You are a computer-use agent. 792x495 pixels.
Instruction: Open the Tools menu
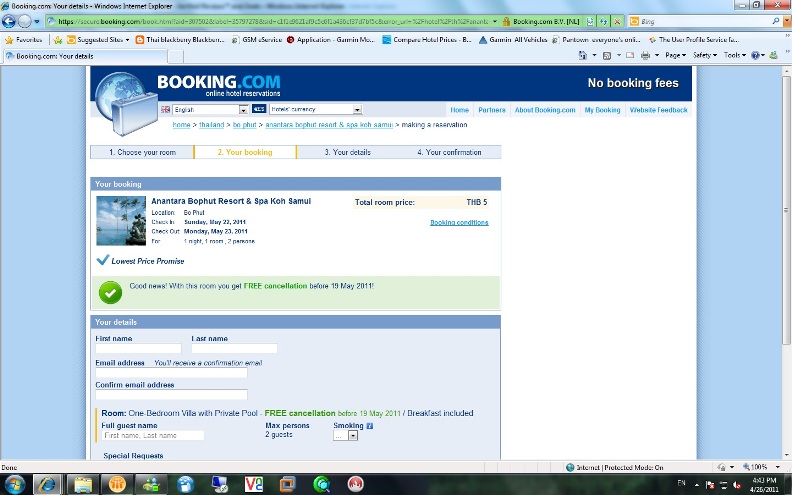(x=734, y=55)
